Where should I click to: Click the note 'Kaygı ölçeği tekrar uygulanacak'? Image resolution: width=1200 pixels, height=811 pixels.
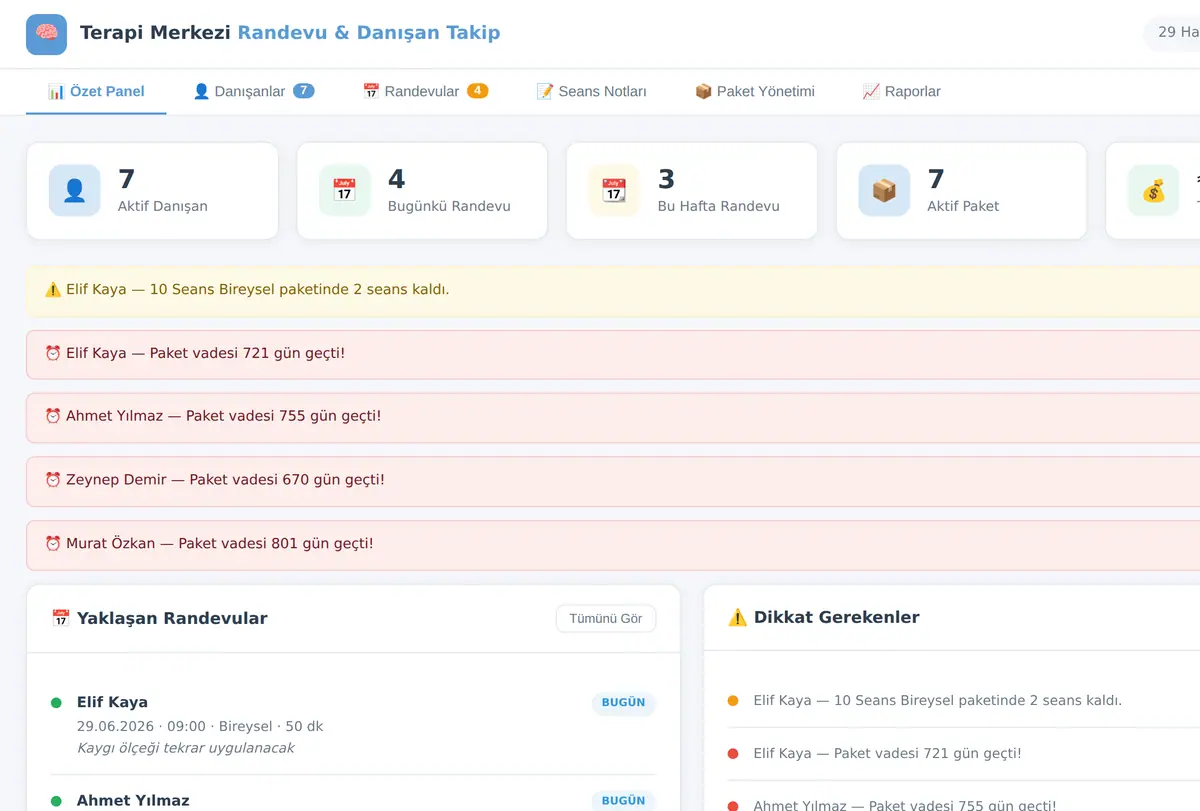click(186, 748)
